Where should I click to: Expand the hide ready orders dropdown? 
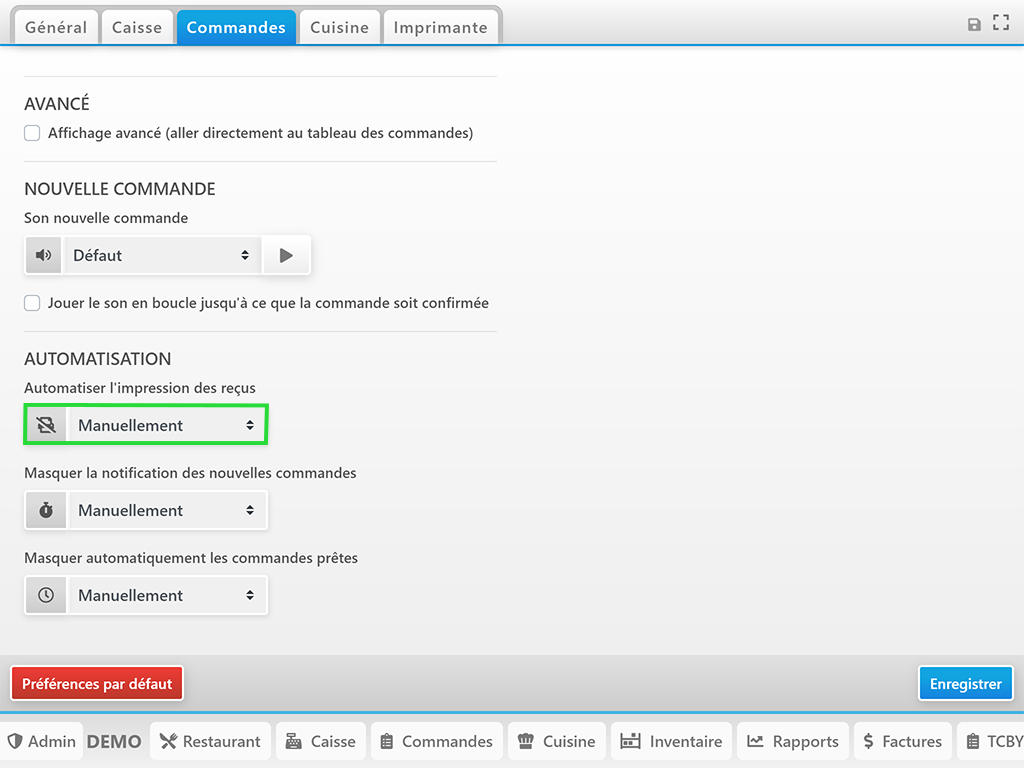coord(166,595)
